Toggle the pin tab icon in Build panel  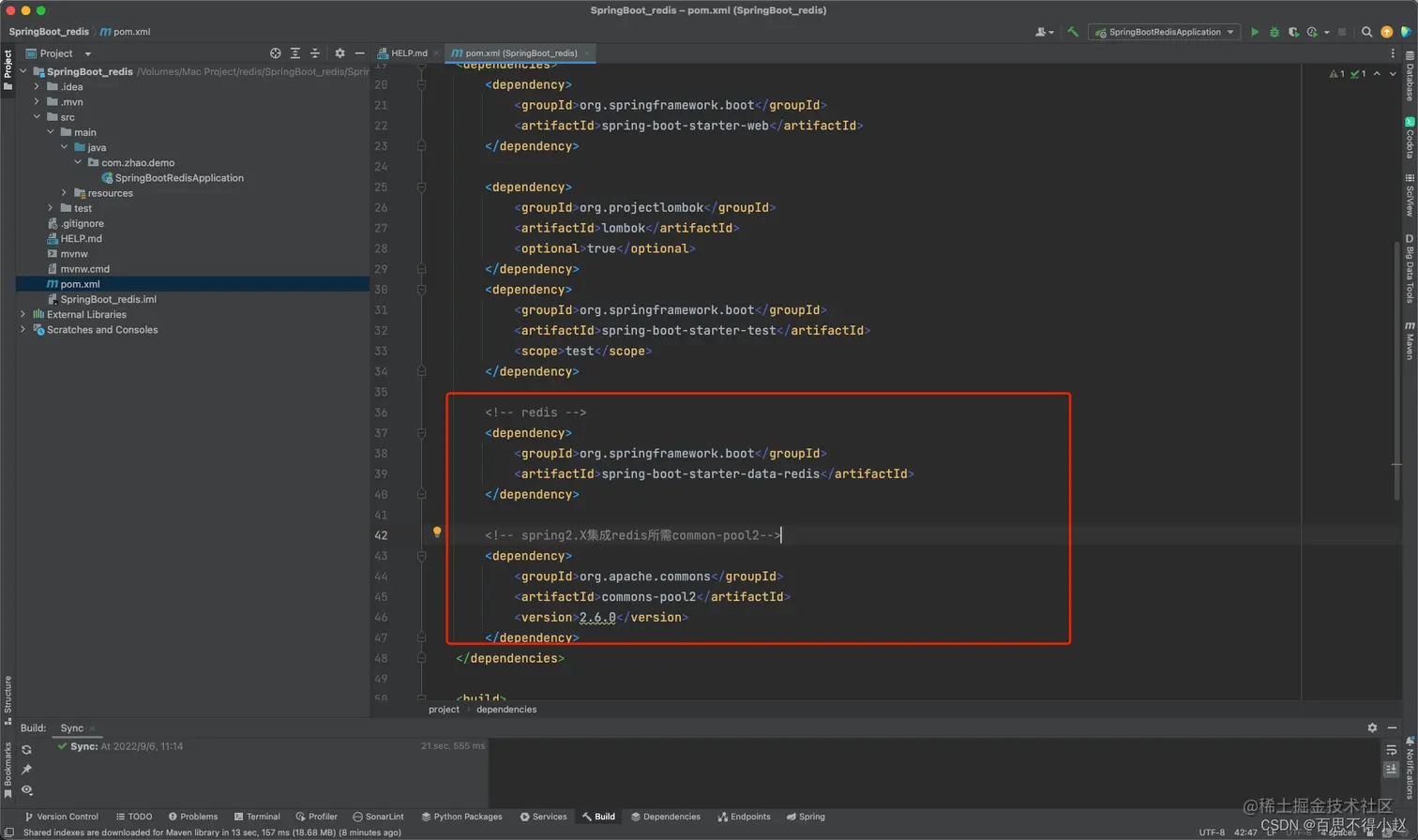26,770
